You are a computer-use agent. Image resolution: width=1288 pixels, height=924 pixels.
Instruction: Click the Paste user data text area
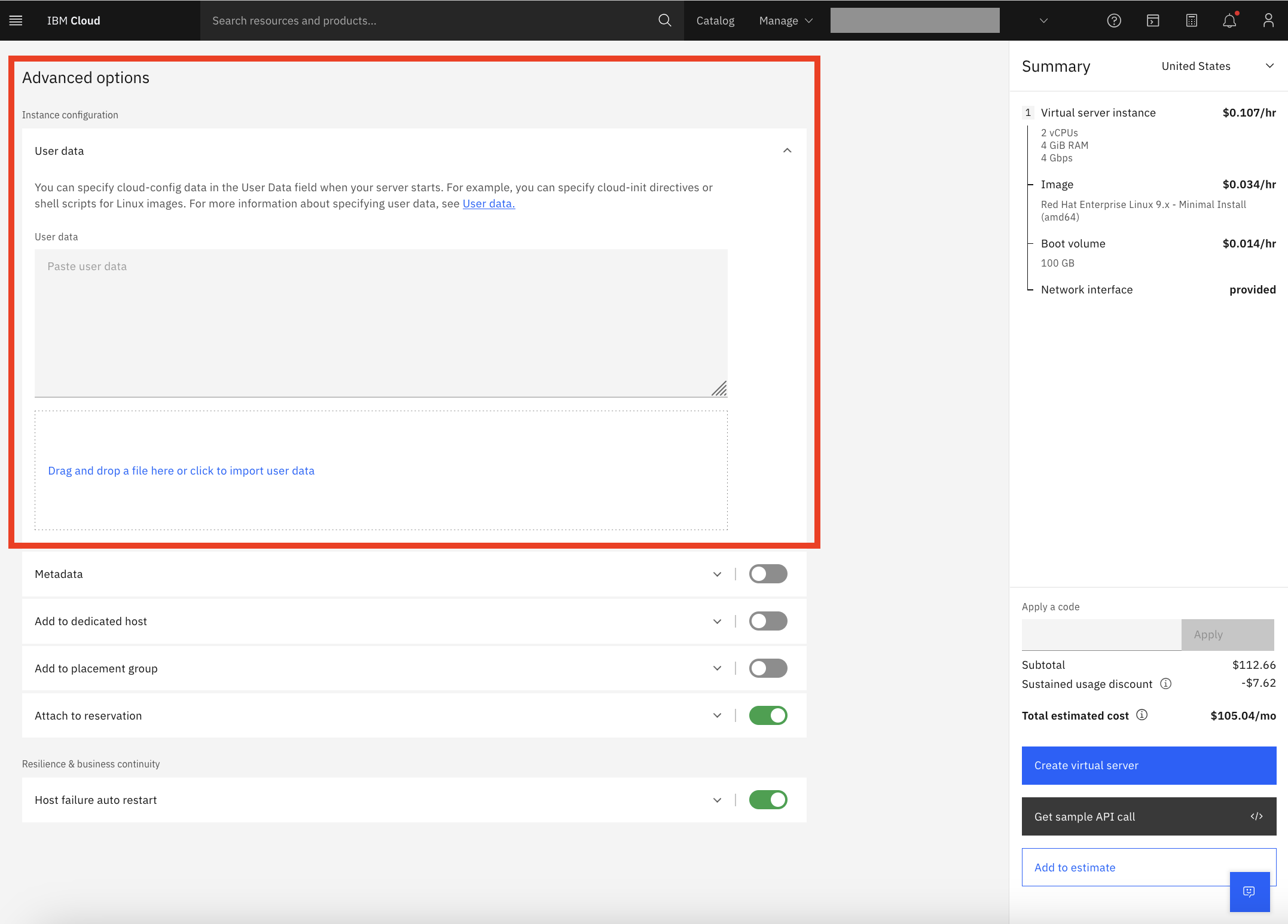(x=380, y=323)
